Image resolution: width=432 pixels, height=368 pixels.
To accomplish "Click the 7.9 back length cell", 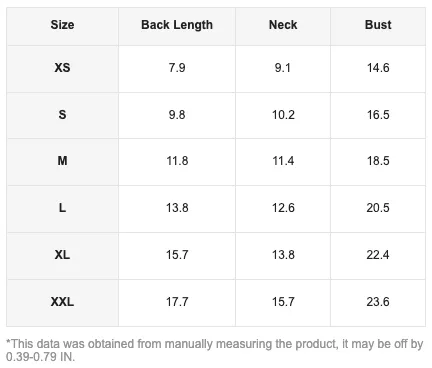I will pyautogui.click(x=177, y=68).
